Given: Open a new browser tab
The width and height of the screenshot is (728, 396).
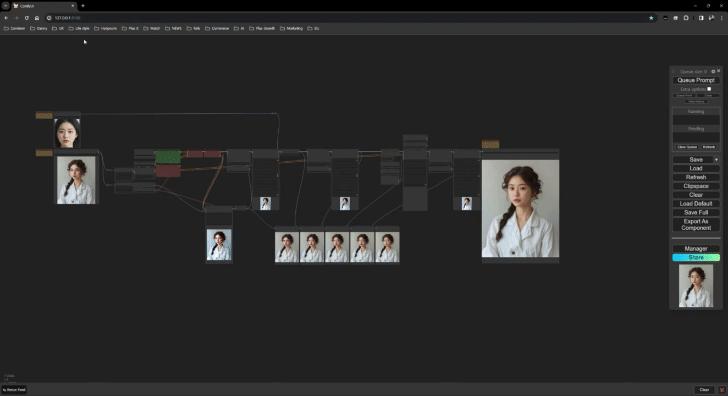Looking at the screenshot, I should (83, 6).
